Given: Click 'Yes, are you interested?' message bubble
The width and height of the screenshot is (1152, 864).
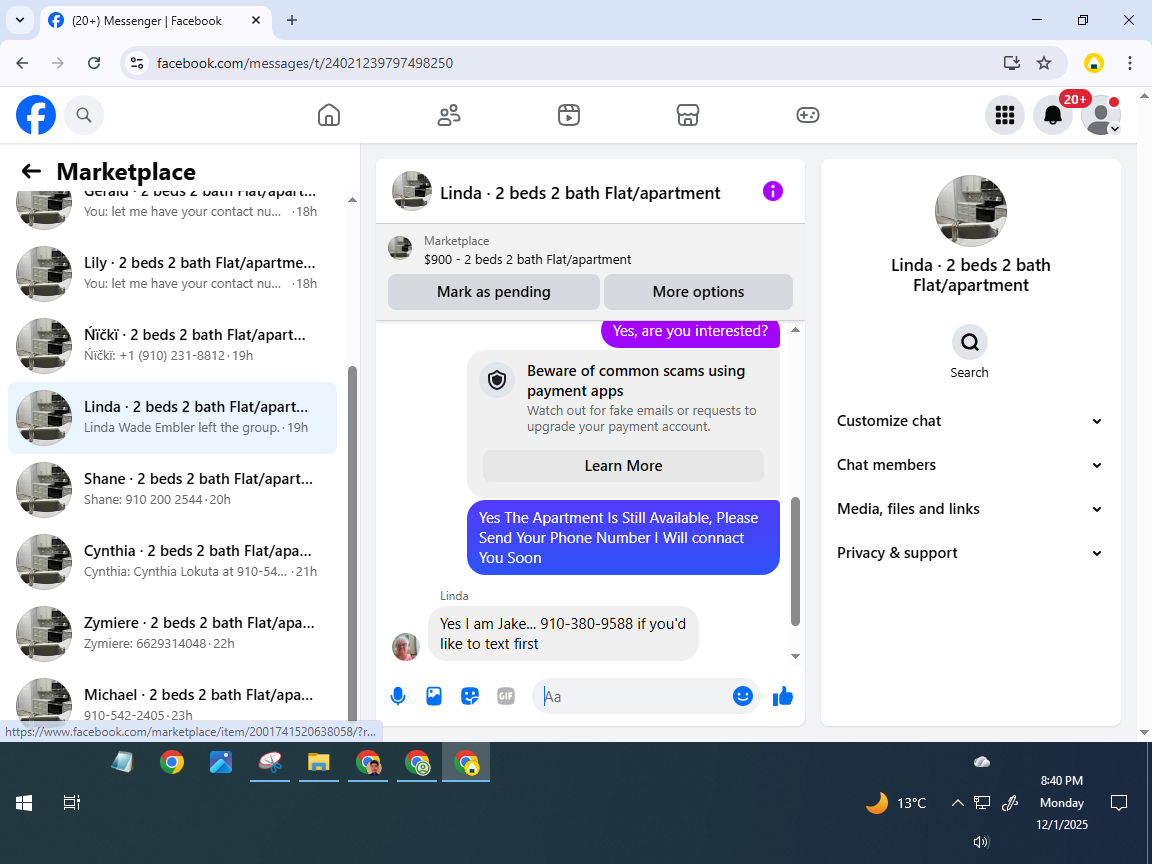Looking at the screenshot, I should click(x=690, y=332).
